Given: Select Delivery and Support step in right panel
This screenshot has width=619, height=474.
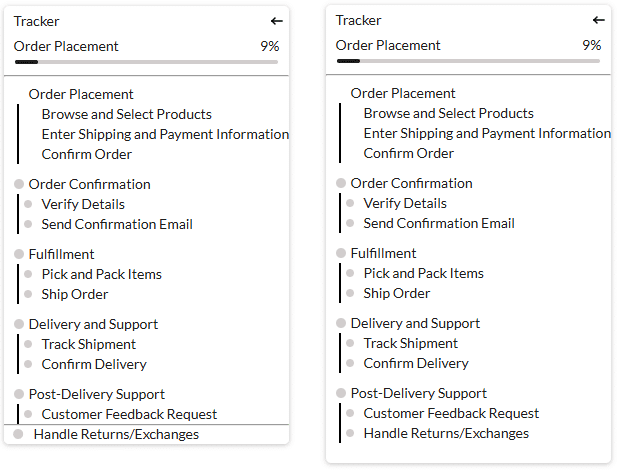Looking at the screenshot, I should [x=415, y=323].
